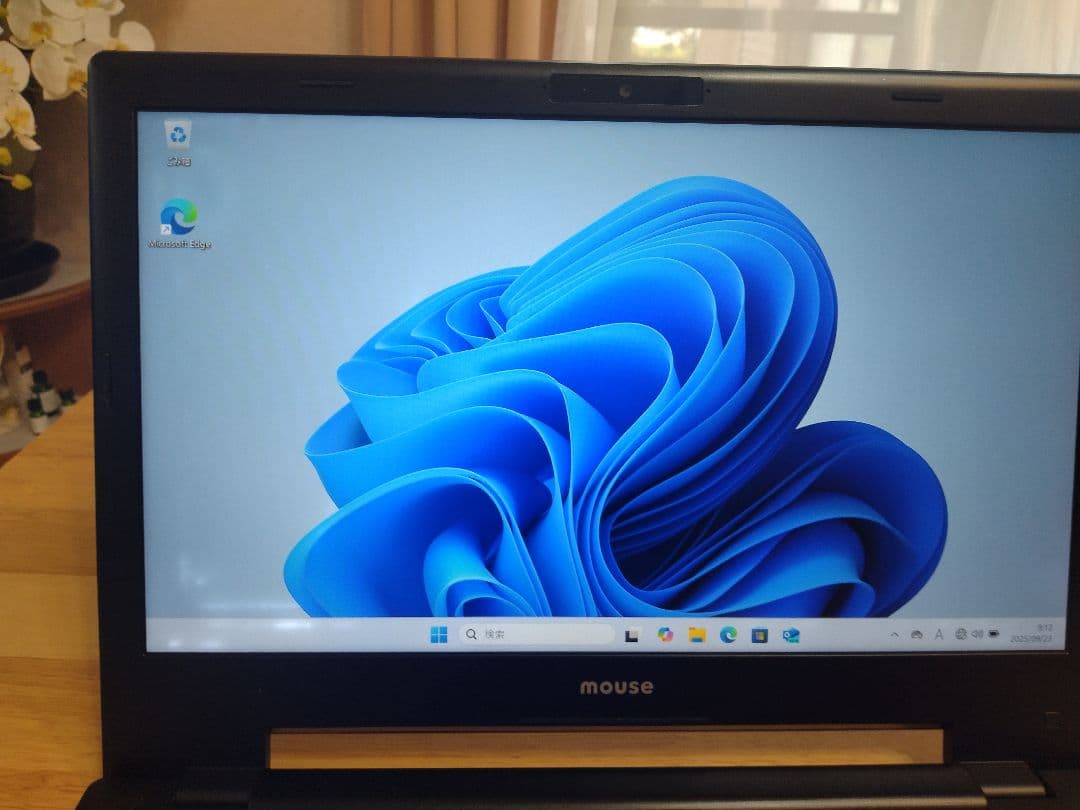Select the Recycle Bin desktop icon
The width and height of the screenshot is (1080, 810).
pyautogui.click(x=179, y=137)
